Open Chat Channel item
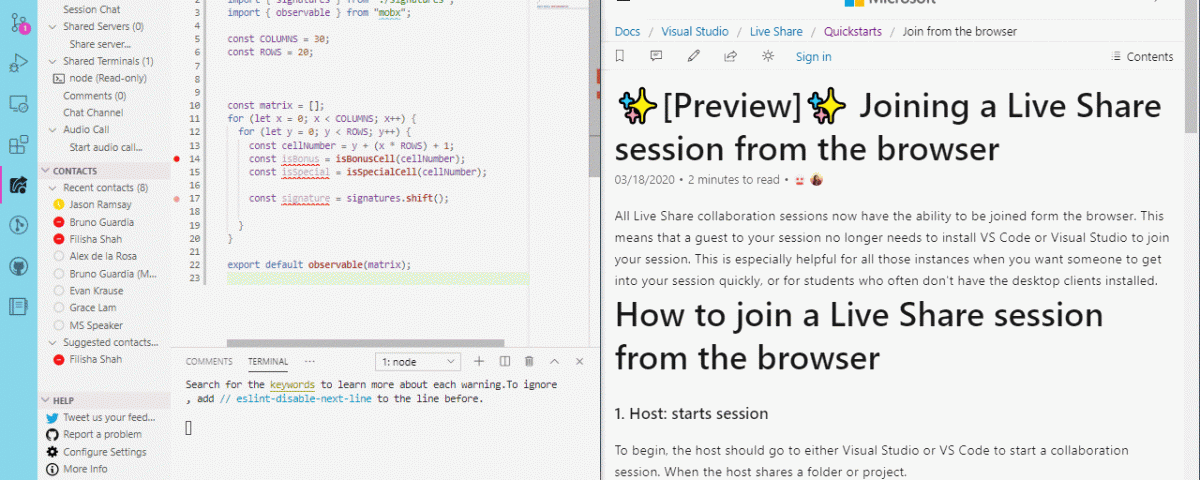1200x480 pixels. [x=94, y=112]
